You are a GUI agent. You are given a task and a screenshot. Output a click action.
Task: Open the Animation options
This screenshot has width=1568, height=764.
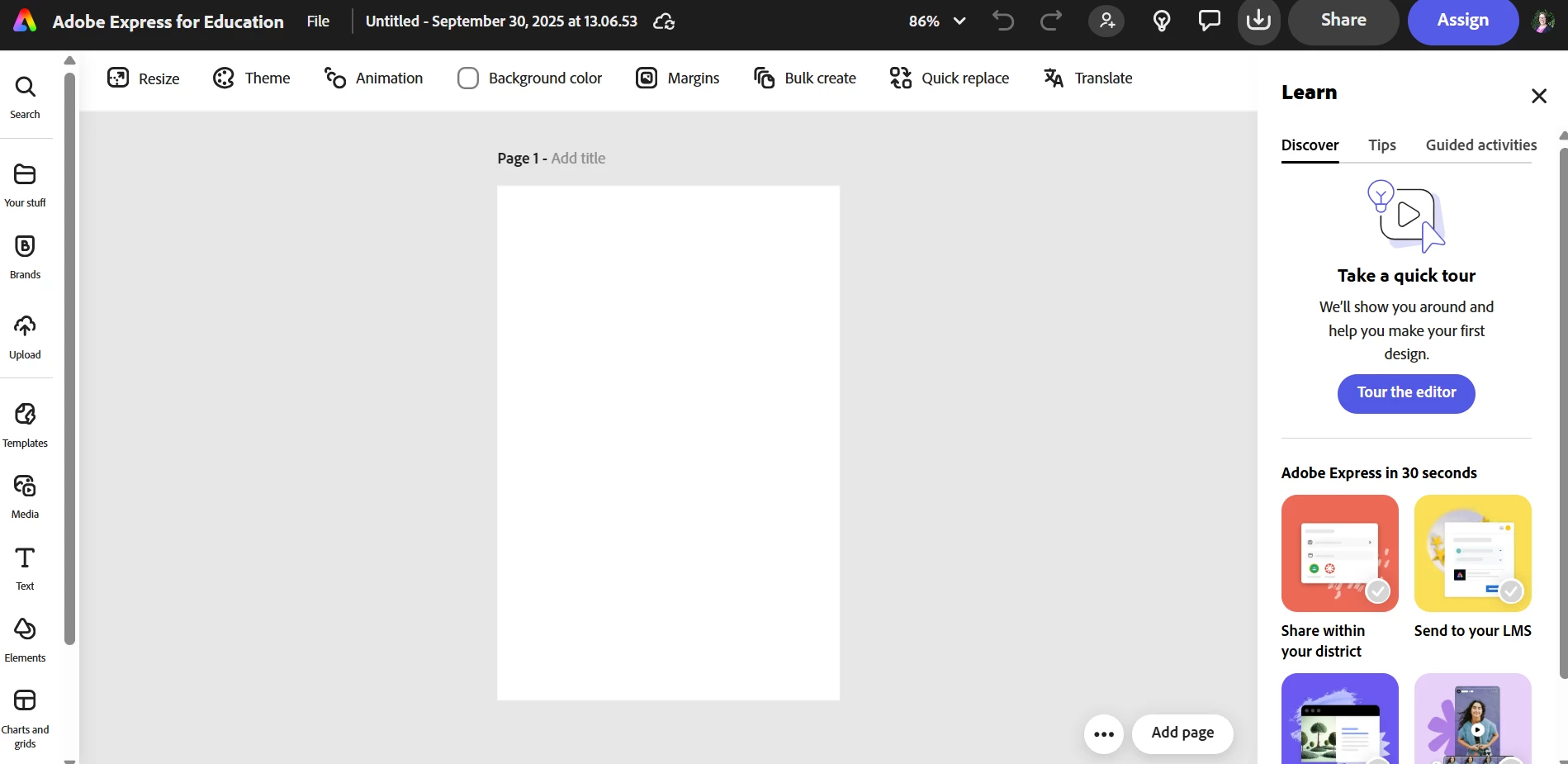(373, 78)
